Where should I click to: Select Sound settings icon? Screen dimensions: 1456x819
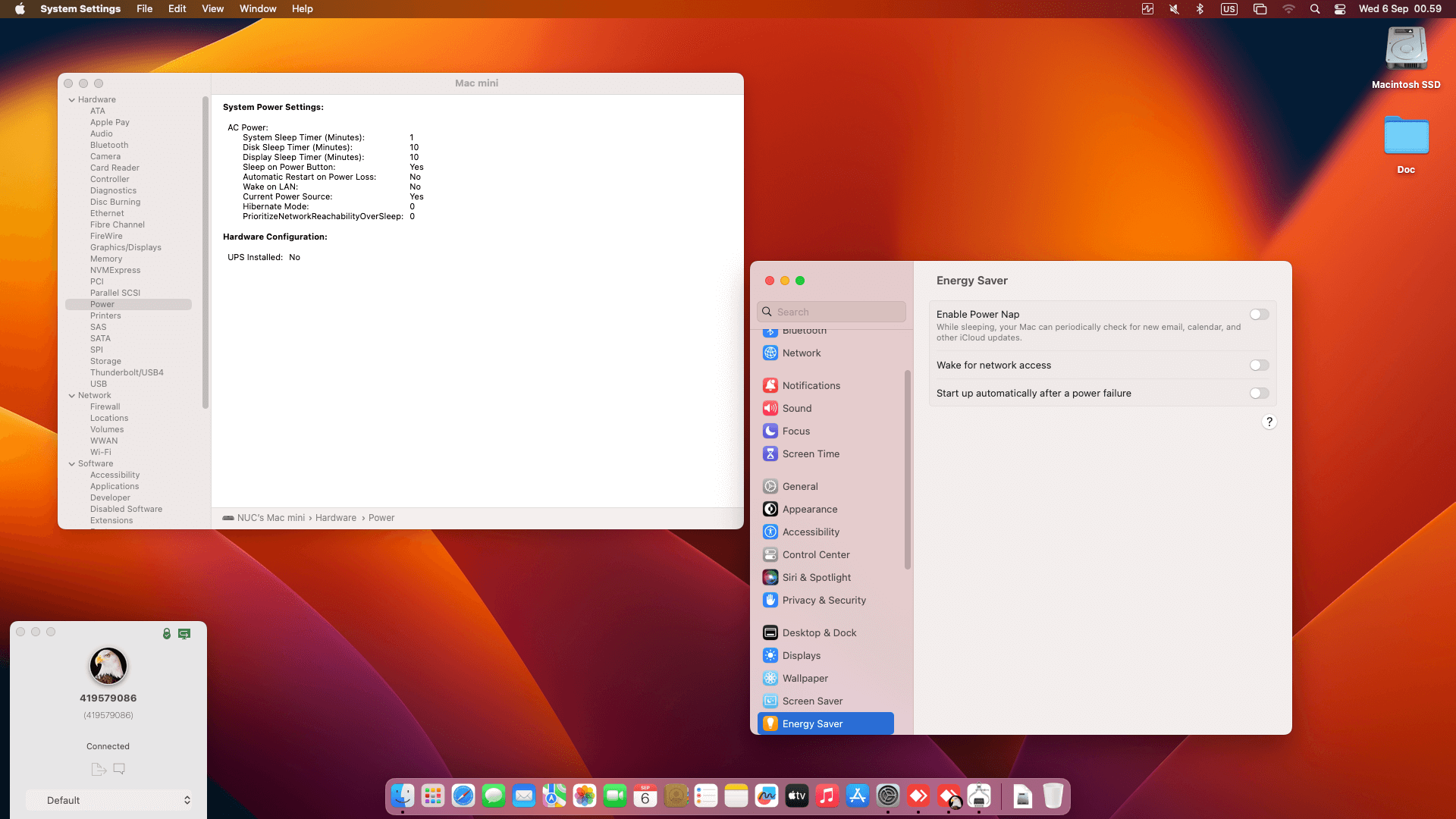(770, 408)
